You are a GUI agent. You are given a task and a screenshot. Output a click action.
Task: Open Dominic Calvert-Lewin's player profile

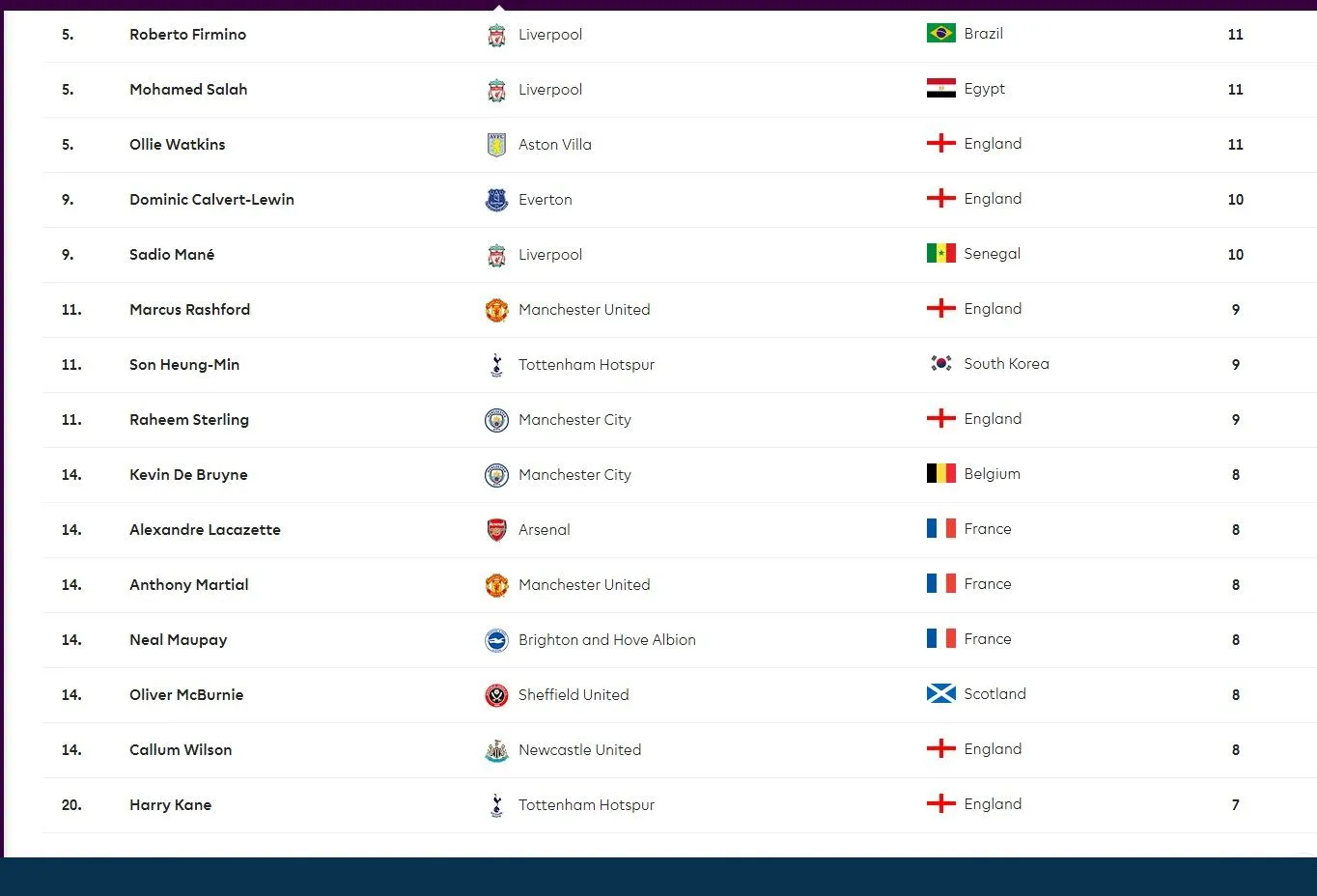(x=211, y=200)
